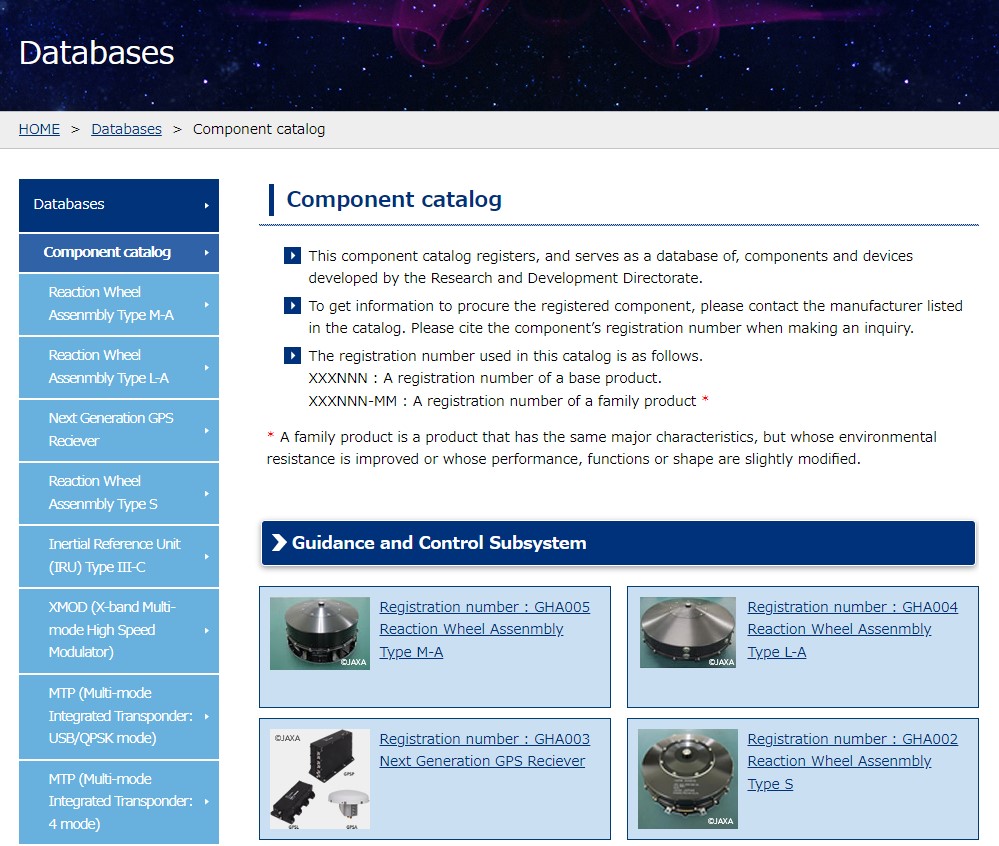The width and height of the screenshot is (999, 846).
Task: Click the arrow beside sidebar MTP 4 mode item
Action: (x=206, y=801)
